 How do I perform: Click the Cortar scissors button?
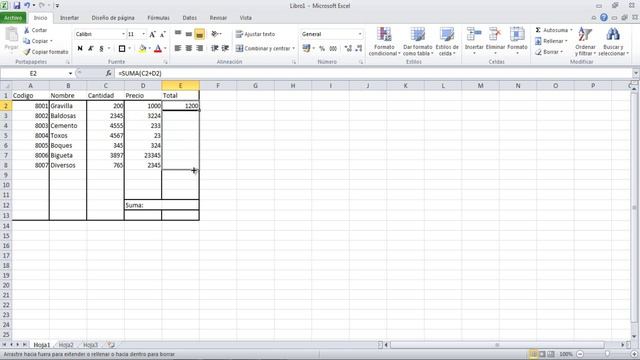[36, 30]
